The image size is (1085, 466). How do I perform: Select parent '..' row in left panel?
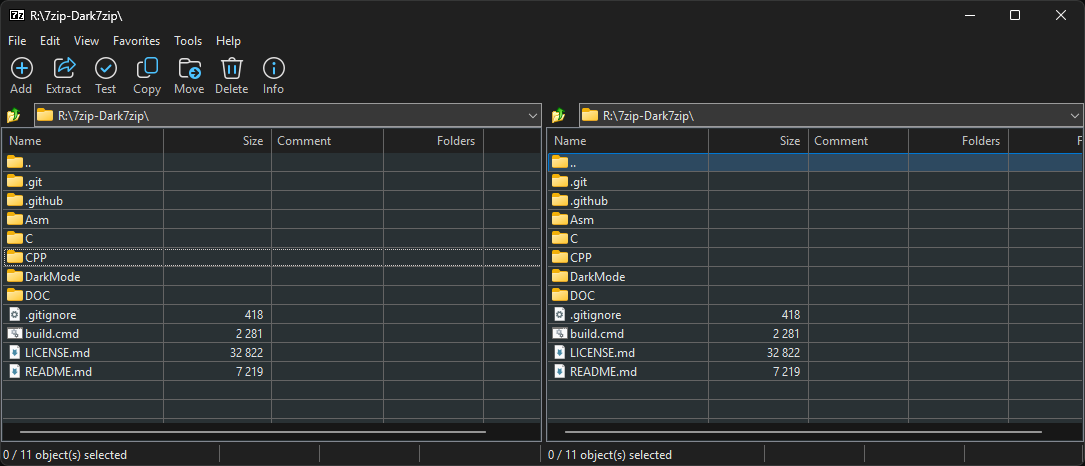tap(271, 163)
